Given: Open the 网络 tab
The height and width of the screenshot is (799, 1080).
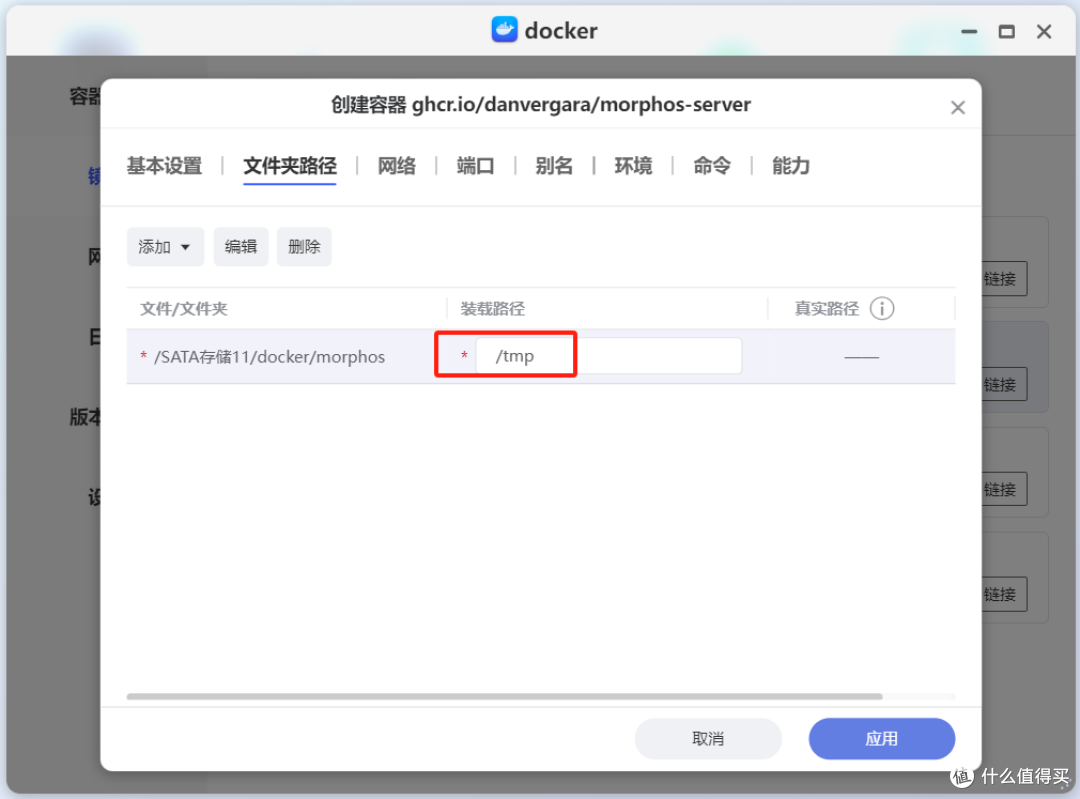Looking at the screenshot, I should point(397,166).
